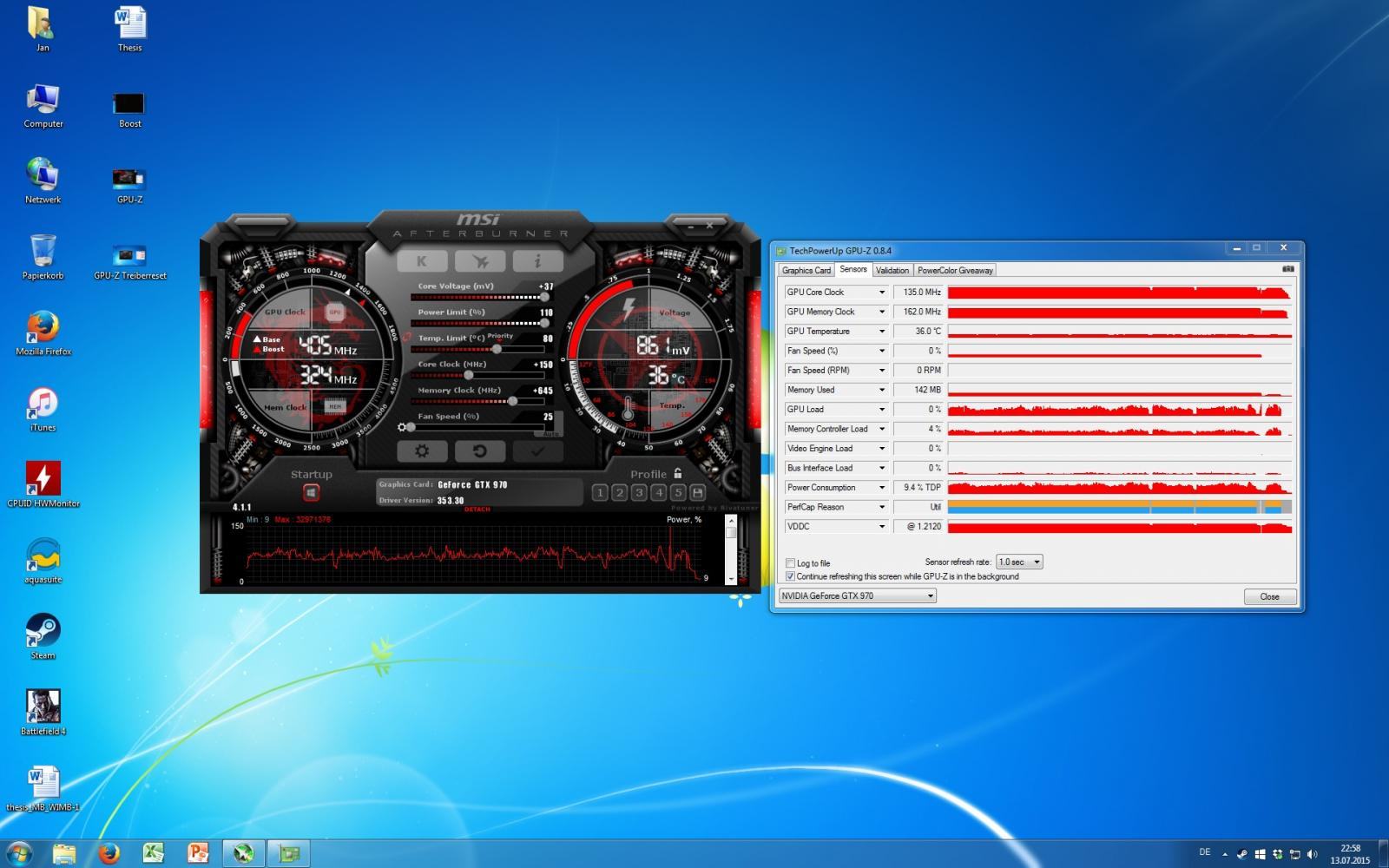This screenshot has width=1389, height=868.
Task: Open the sensor refresh rate dropdown
Action: (x=1019, y=562)
